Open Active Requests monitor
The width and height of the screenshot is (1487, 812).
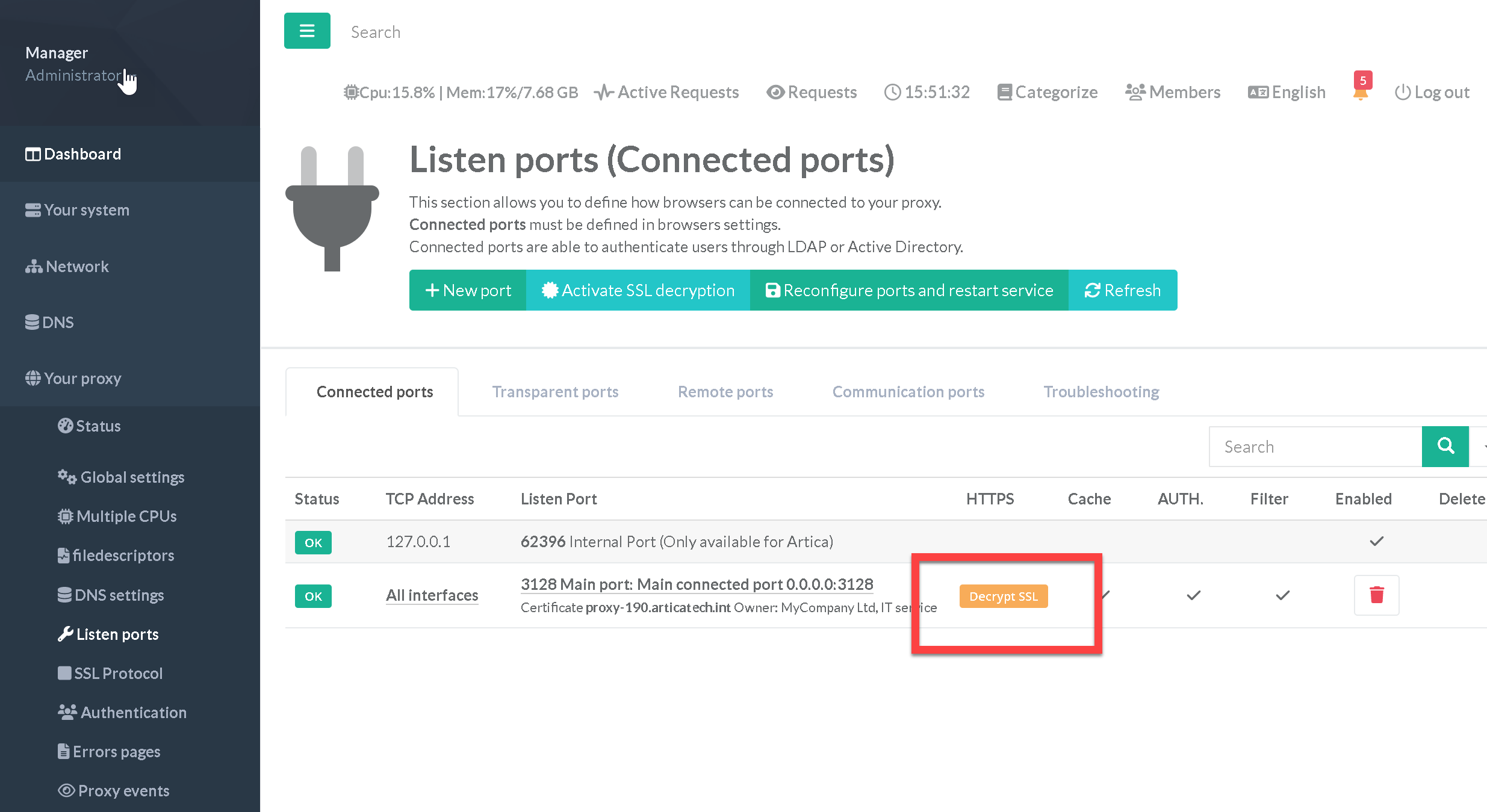666,92
